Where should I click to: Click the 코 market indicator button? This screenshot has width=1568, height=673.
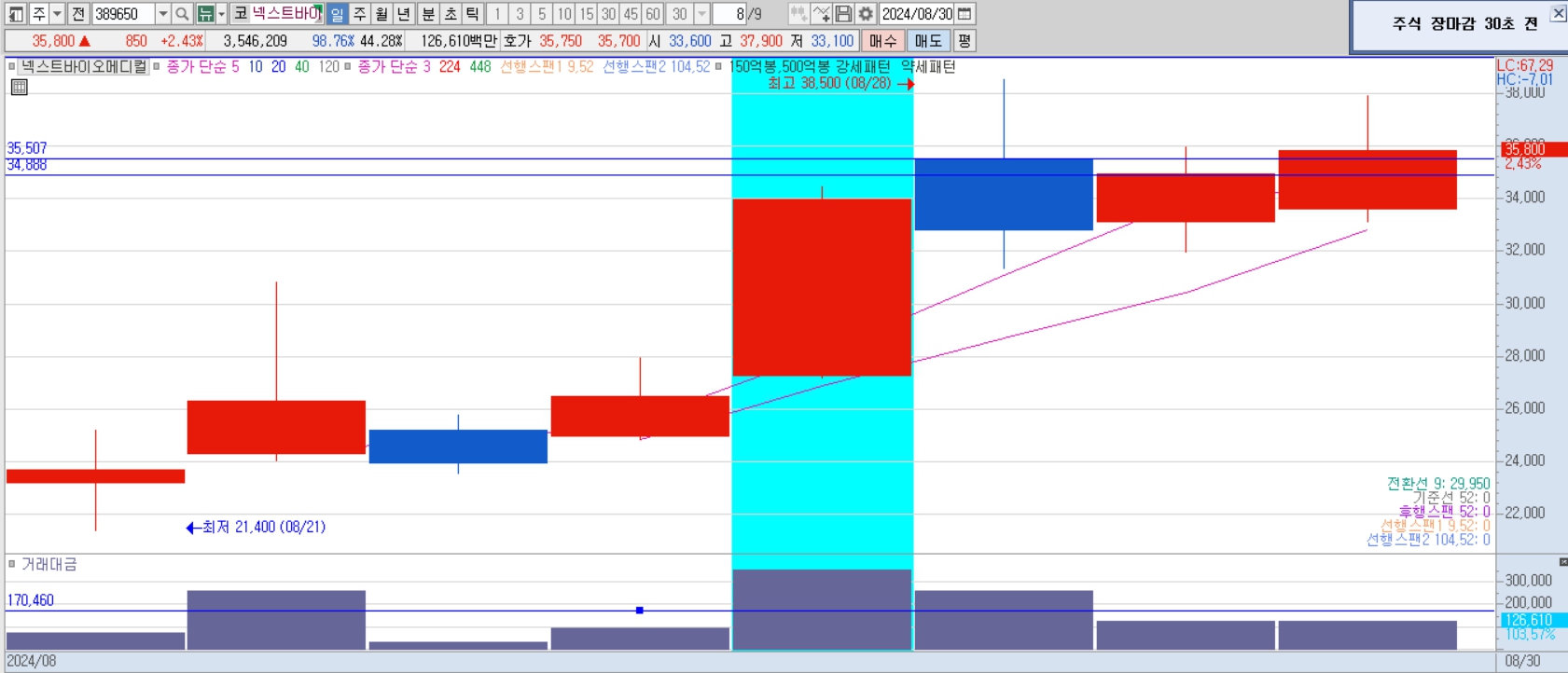241,14
